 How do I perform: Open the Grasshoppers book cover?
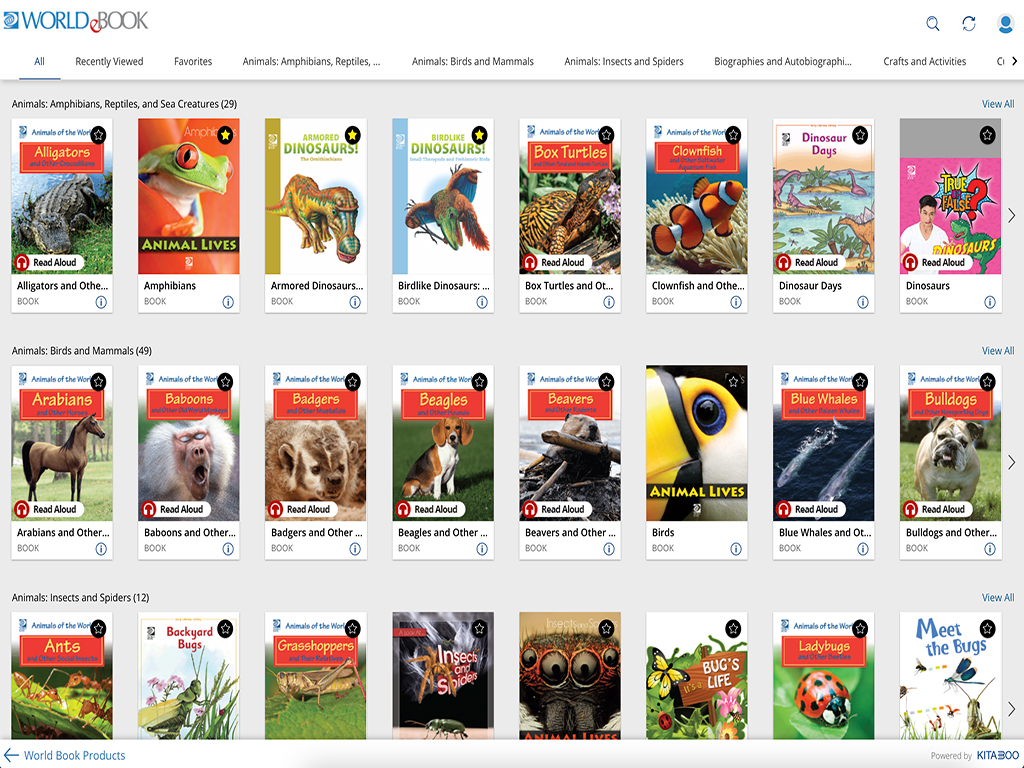click(315, 675)
